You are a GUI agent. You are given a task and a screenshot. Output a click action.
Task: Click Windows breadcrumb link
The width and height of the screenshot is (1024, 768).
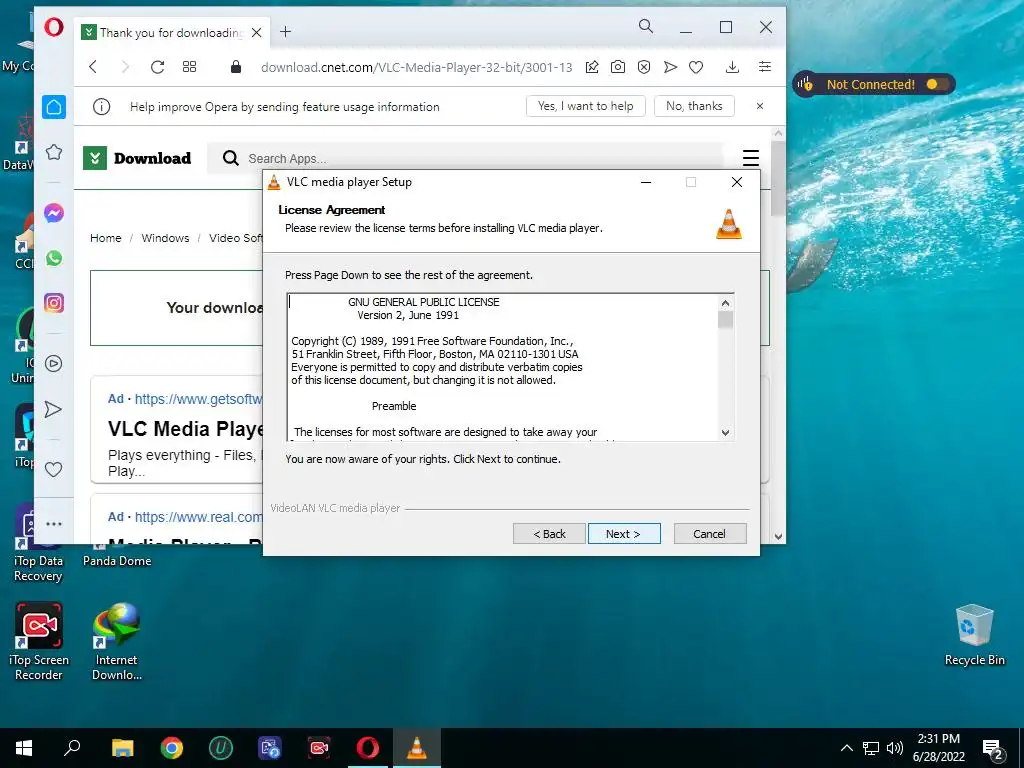tap(165, 238)
